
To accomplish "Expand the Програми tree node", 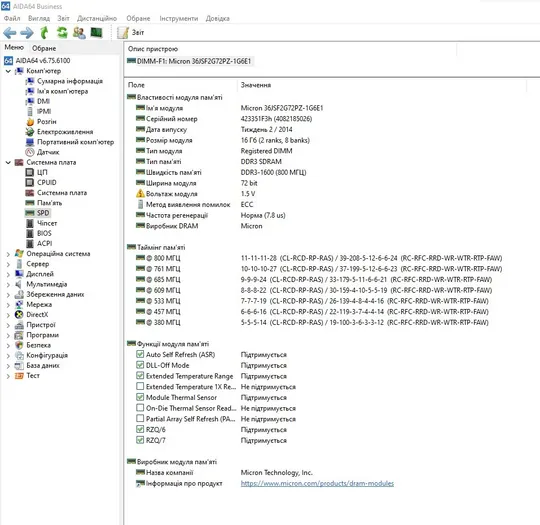I will click(x=8, y=335).
